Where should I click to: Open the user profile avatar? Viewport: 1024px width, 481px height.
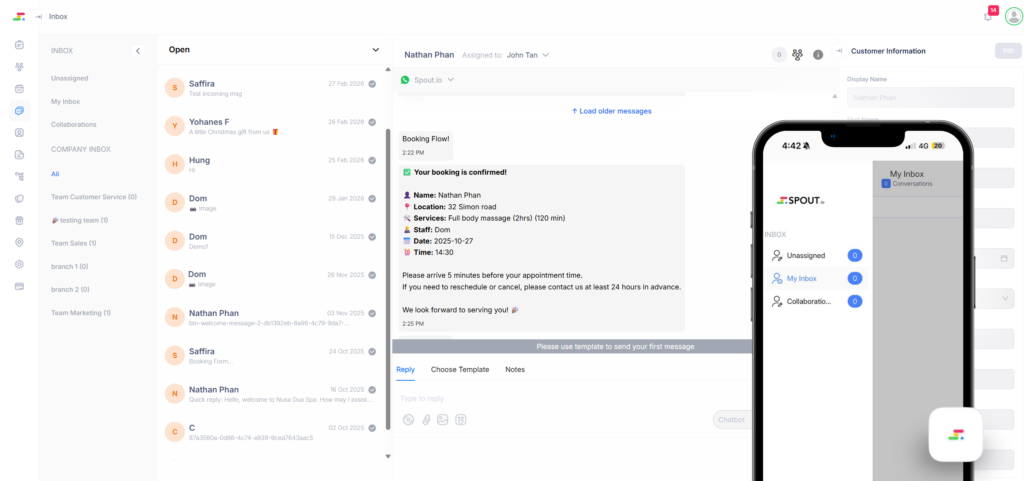[1013, 16]
